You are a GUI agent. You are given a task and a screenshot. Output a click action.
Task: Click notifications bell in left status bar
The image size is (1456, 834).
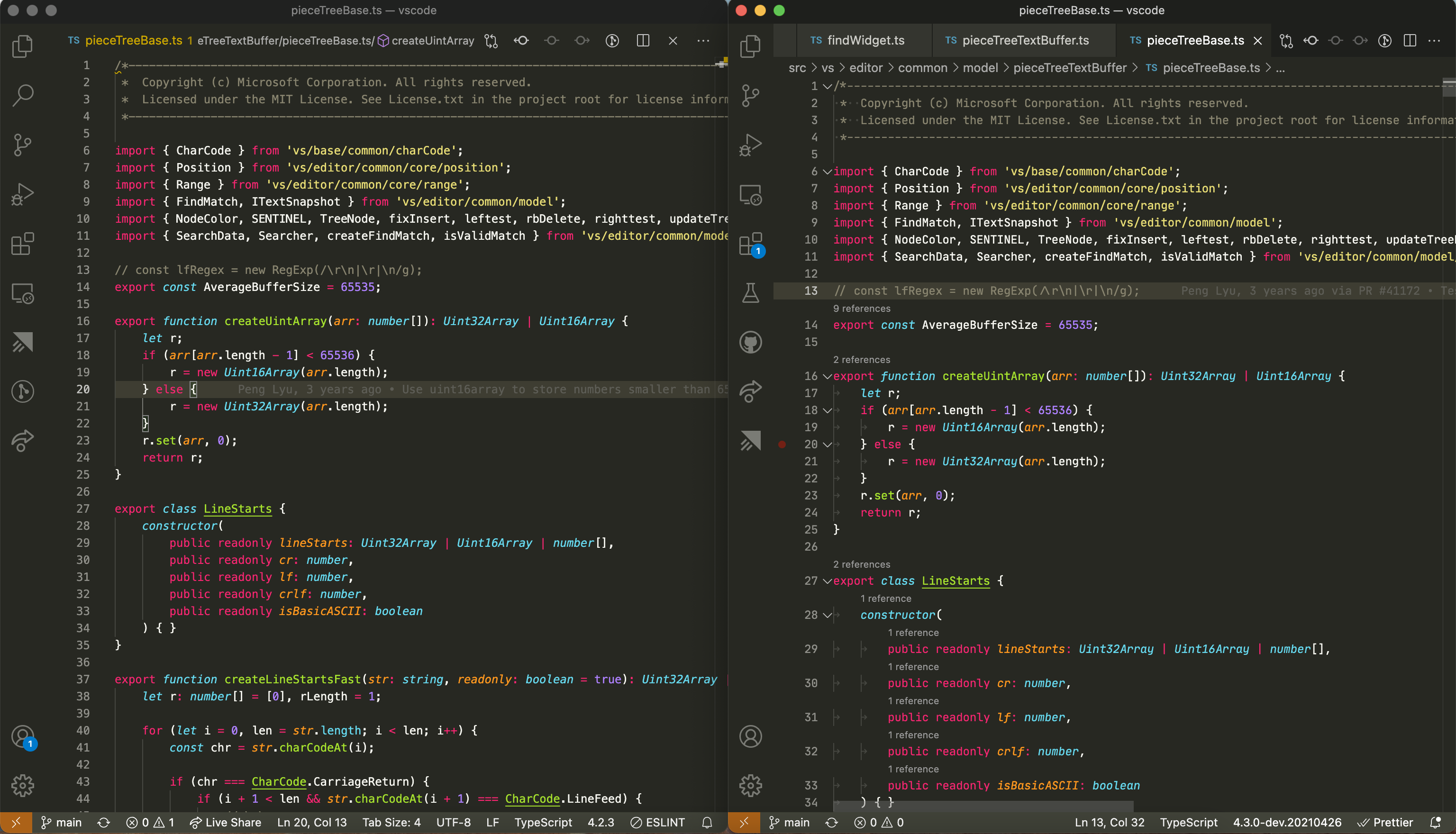(707, 823)
